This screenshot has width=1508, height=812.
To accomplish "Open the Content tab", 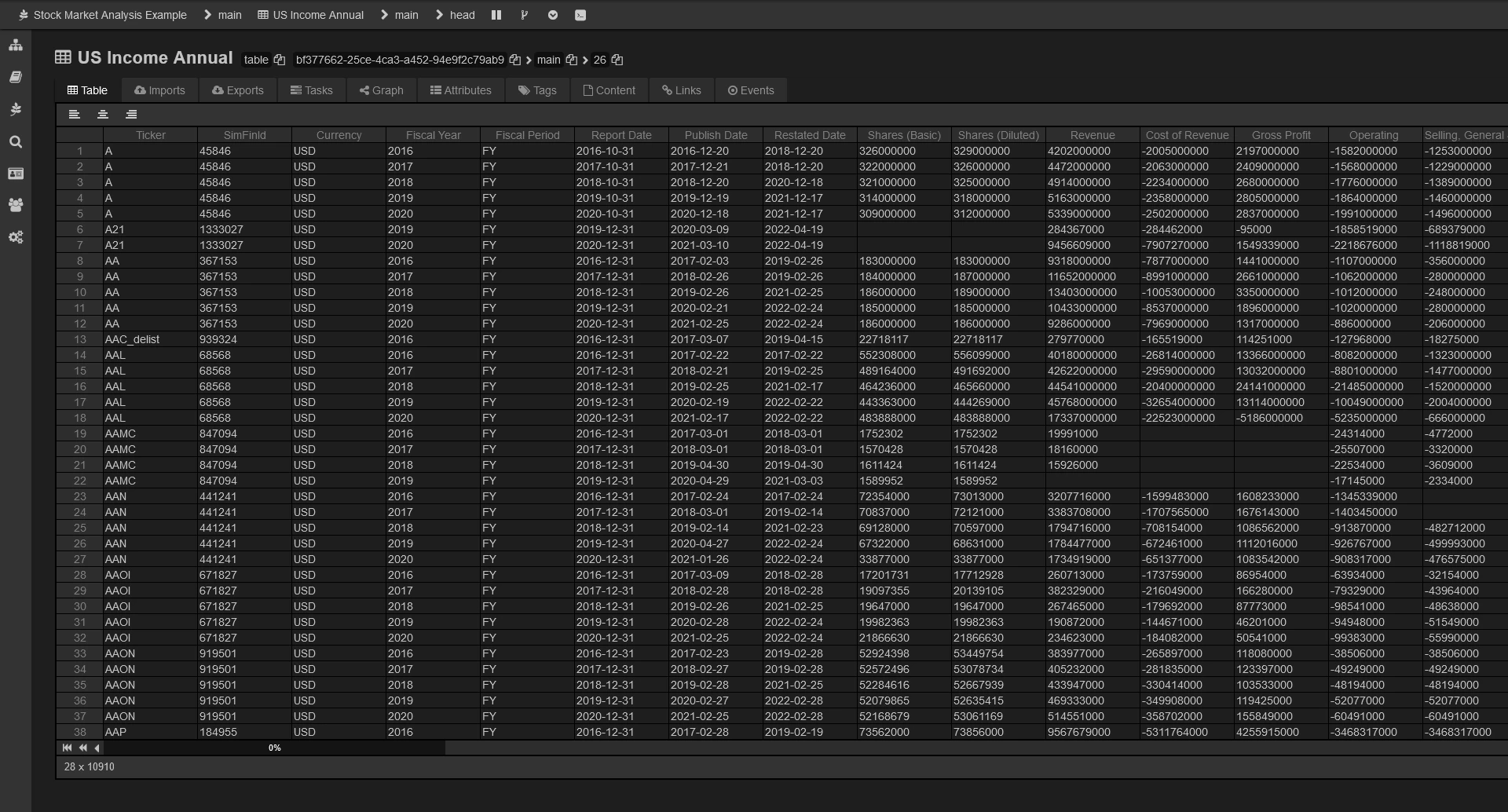I will [x=609, y=90].
